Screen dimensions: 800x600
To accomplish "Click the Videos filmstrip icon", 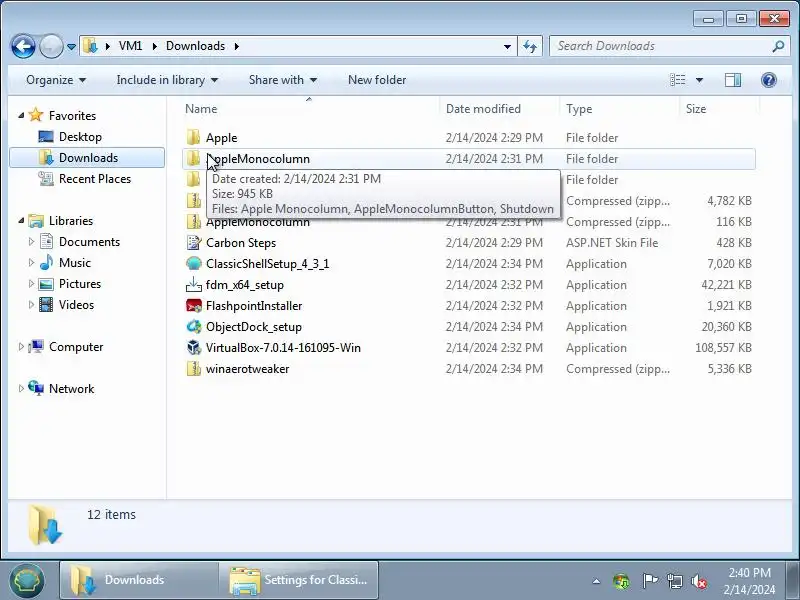I will (x=46, y=305).
